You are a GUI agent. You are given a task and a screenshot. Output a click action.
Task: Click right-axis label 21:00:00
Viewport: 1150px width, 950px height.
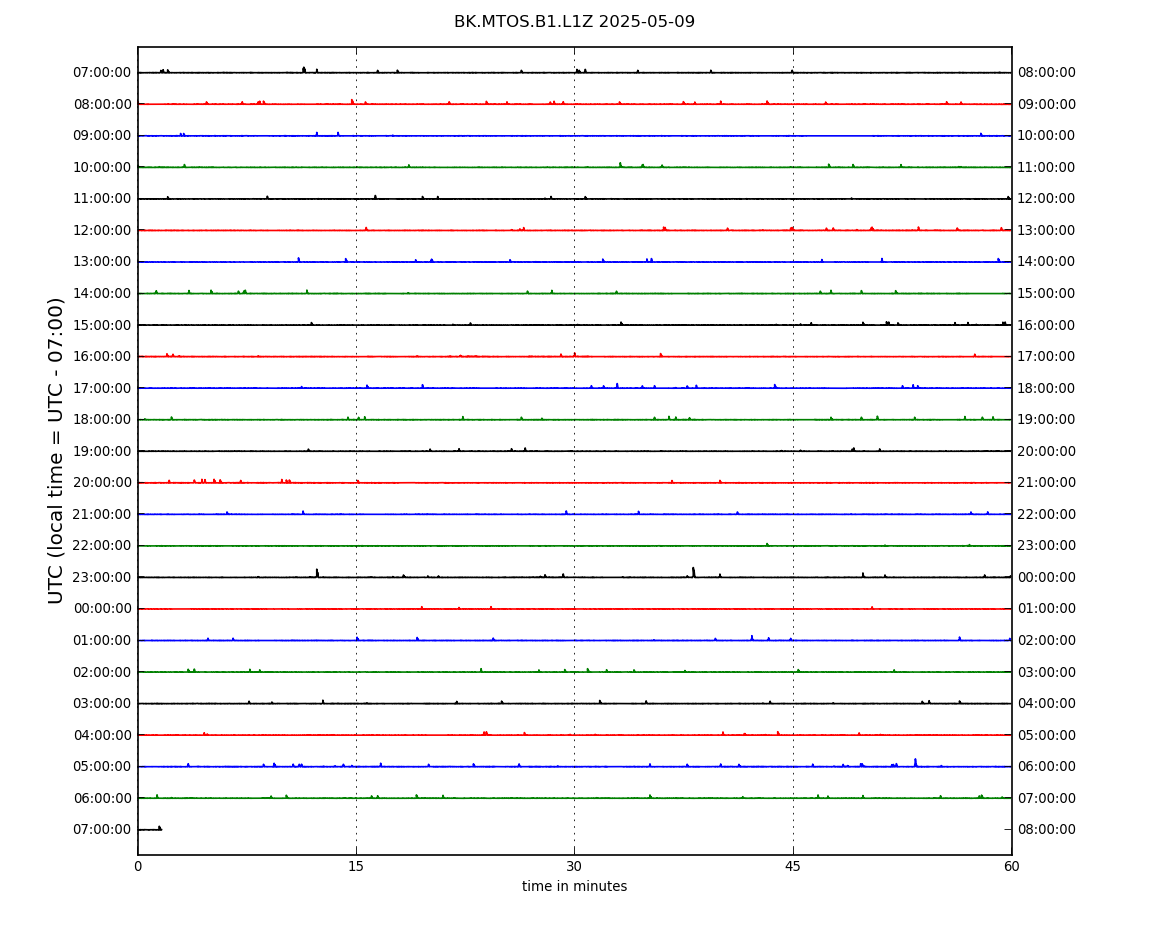coord(1047,483)
